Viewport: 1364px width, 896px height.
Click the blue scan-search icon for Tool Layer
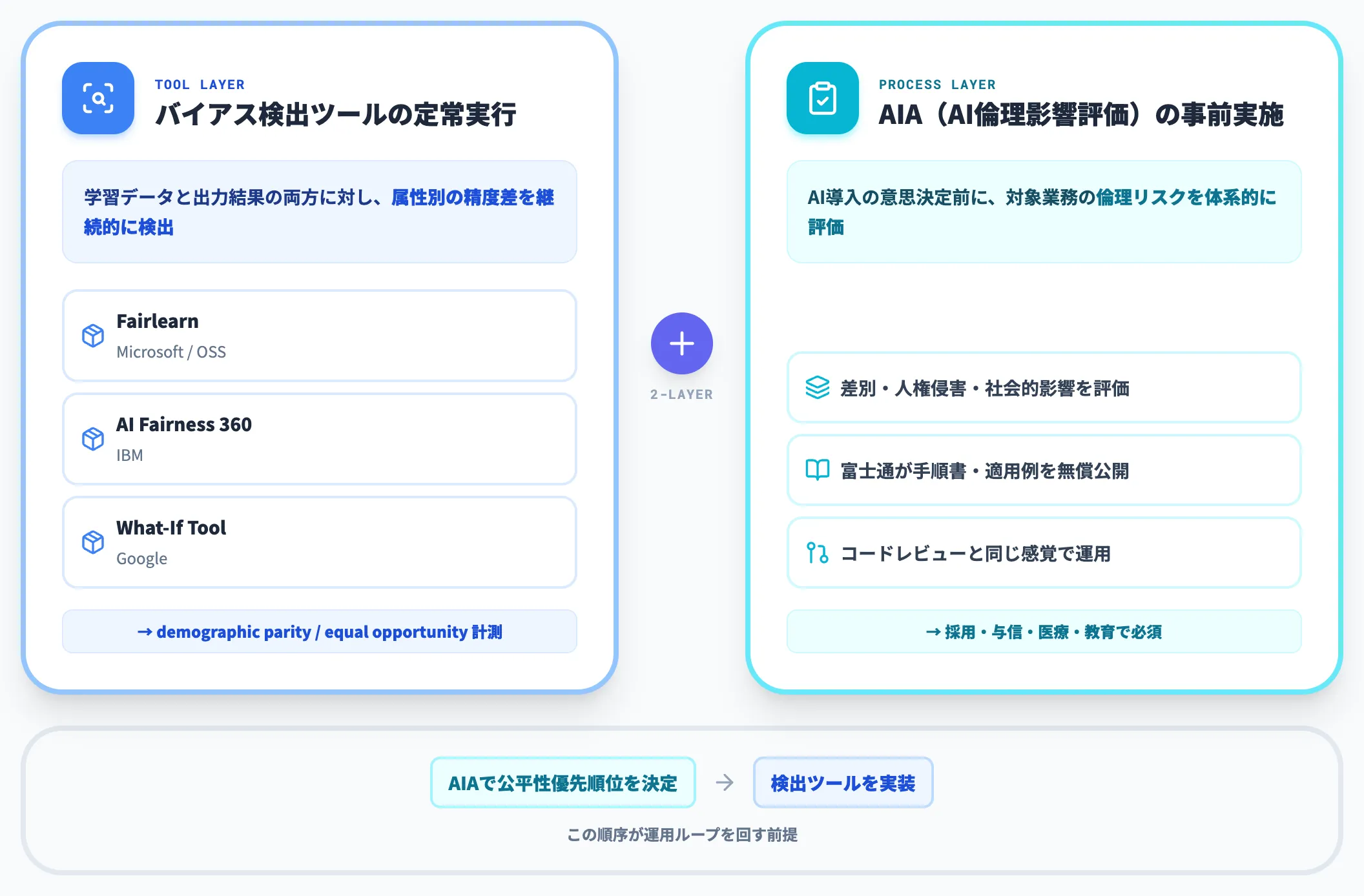pos(98,98)
